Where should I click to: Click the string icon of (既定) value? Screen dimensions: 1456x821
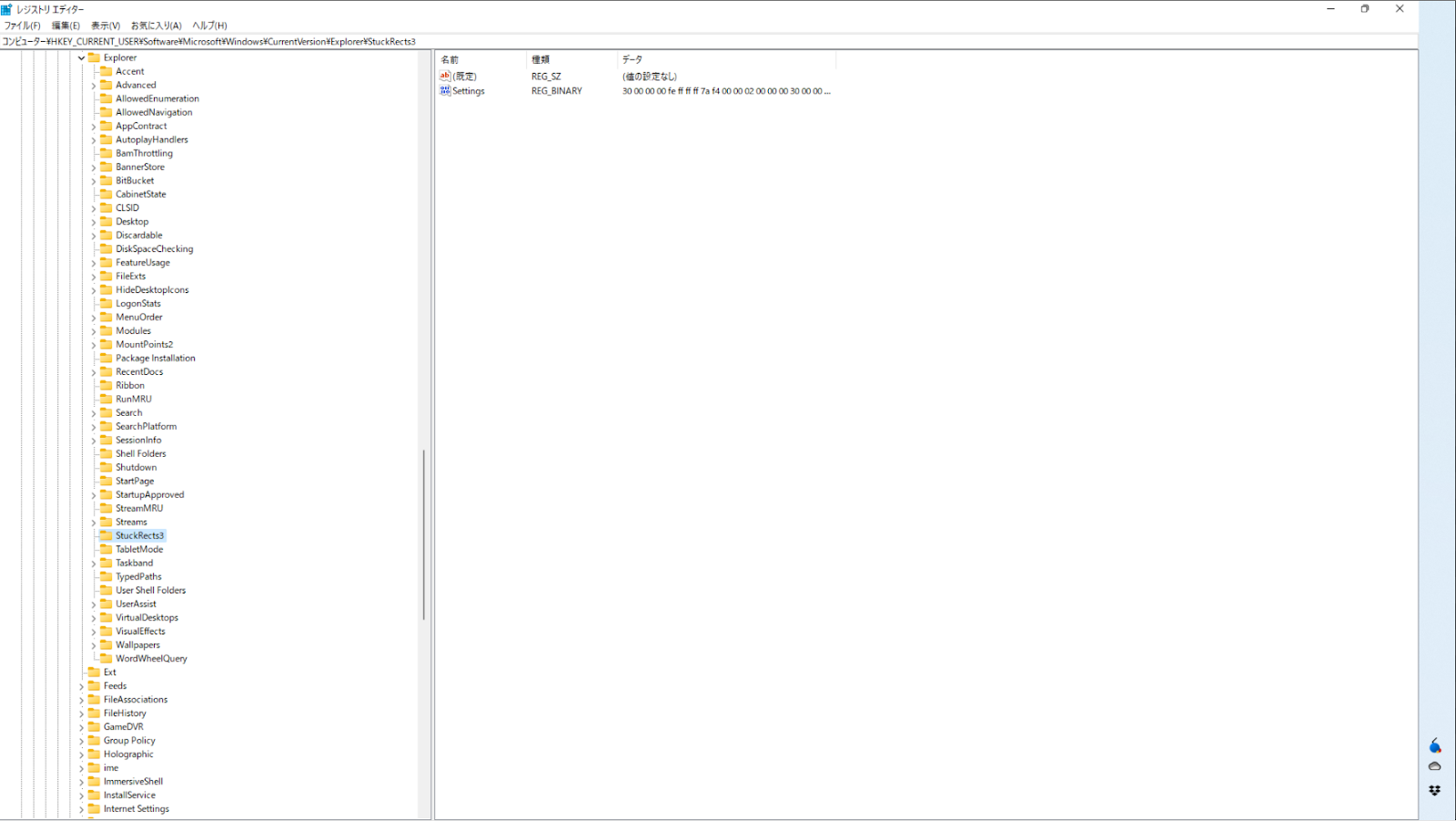[x=445, y=76]
